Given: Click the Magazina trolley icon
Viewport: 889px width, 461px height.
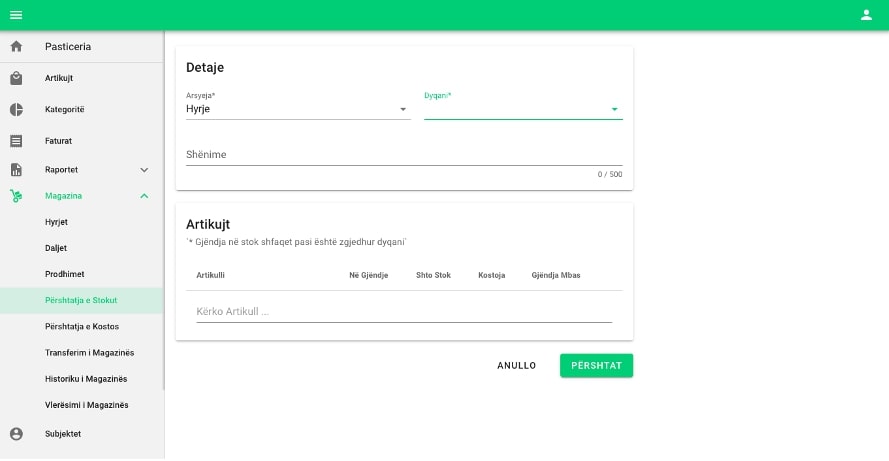Looking at the screenshot, I should click(x=16, y=196).
